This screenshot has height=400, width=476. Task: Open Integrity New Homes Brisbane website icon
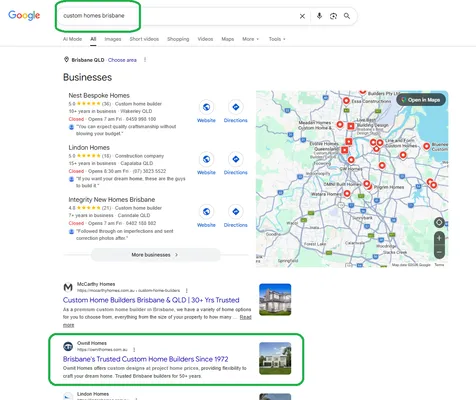[x=206, y=212]
